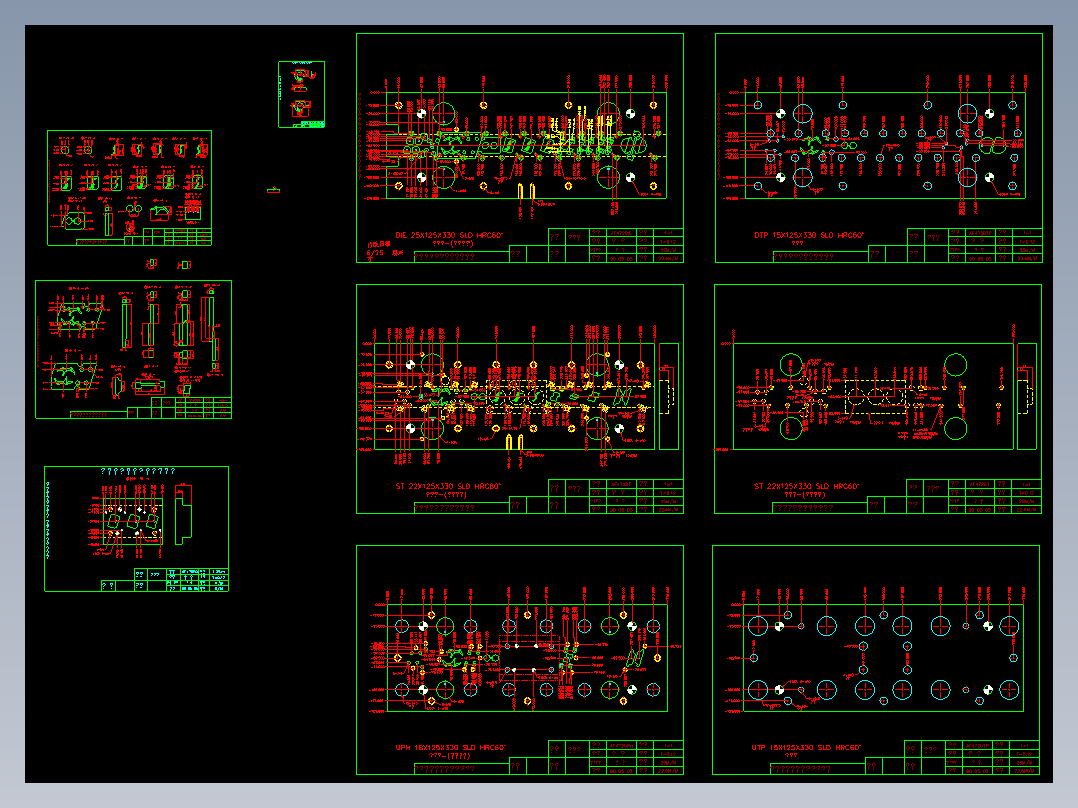
Task: Select the UTP 15X125X330 SLD HRC60 label
Action: 806,747
